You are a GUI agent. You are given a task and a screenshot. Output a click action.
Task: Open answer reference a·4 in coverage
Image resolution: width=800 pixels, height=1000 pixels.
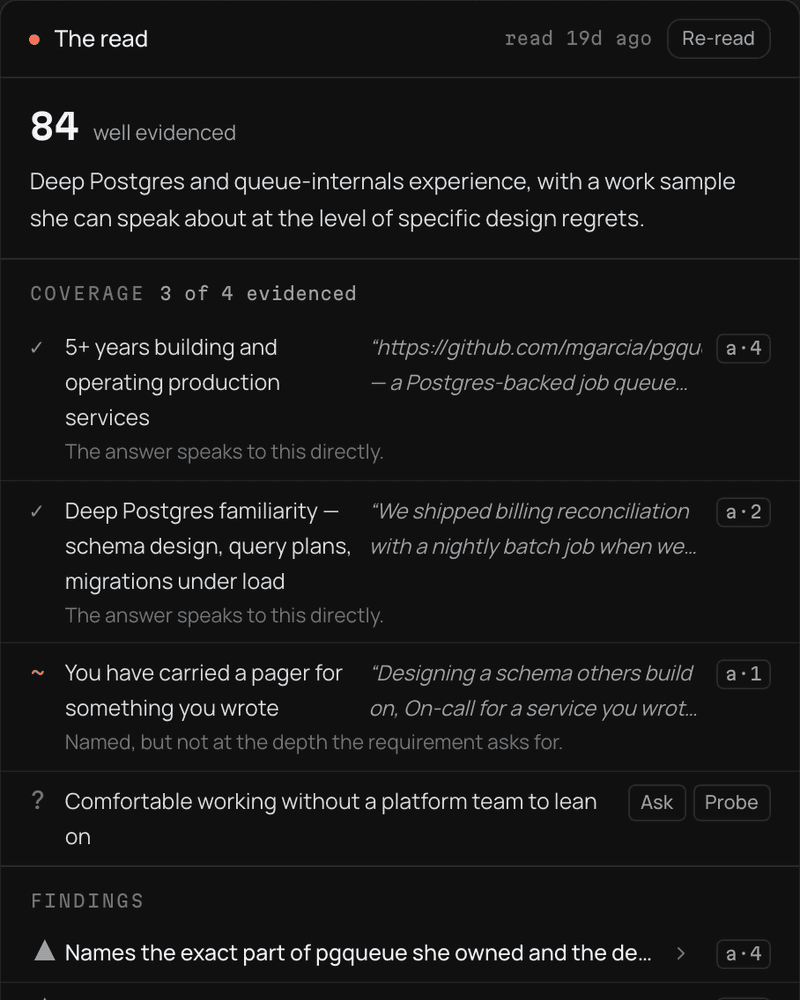(x=743, y=348)
